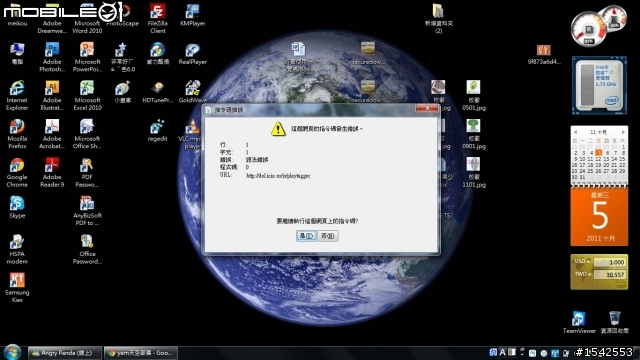Screen dimensions: 640x360
Task: Open GoldWave desktop icon
Action: coord(192,92)
